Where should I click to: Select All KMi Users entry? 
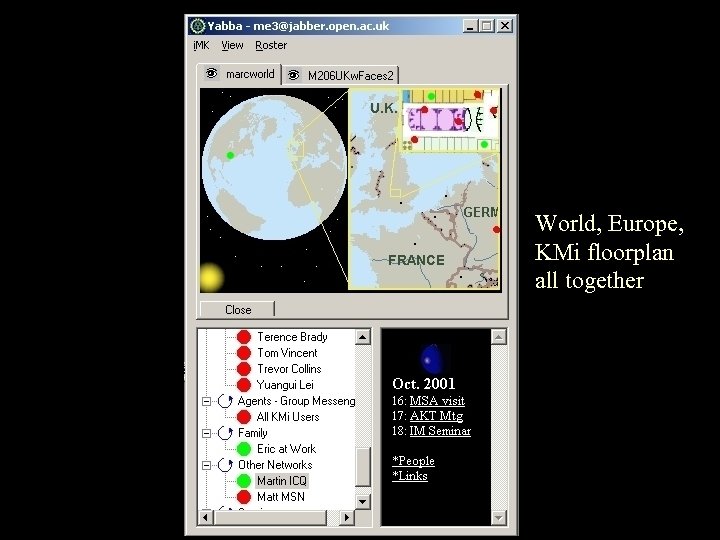[288, 417]
